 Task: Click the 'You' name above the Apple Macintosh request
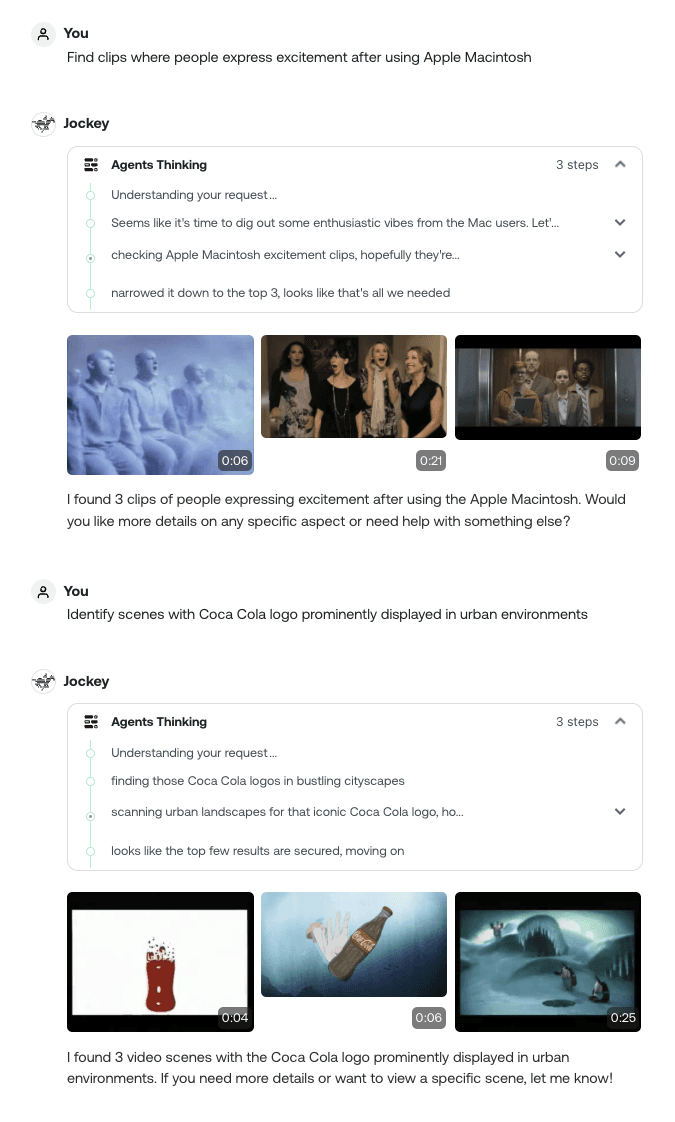pyautogui.click(x=76, y=34)
